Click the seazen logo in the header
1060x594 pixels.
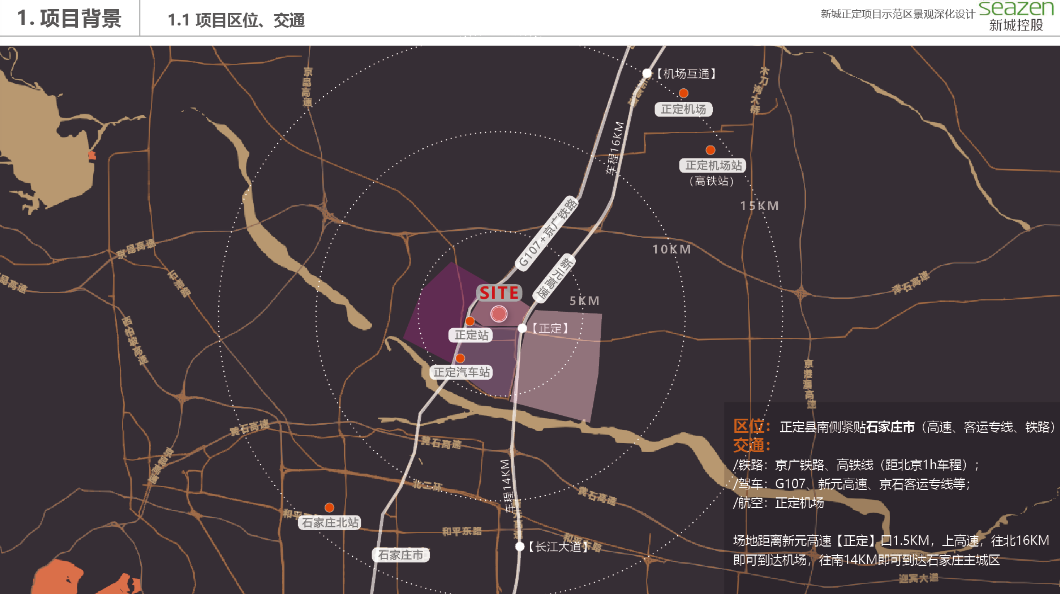coord(1016,8)
